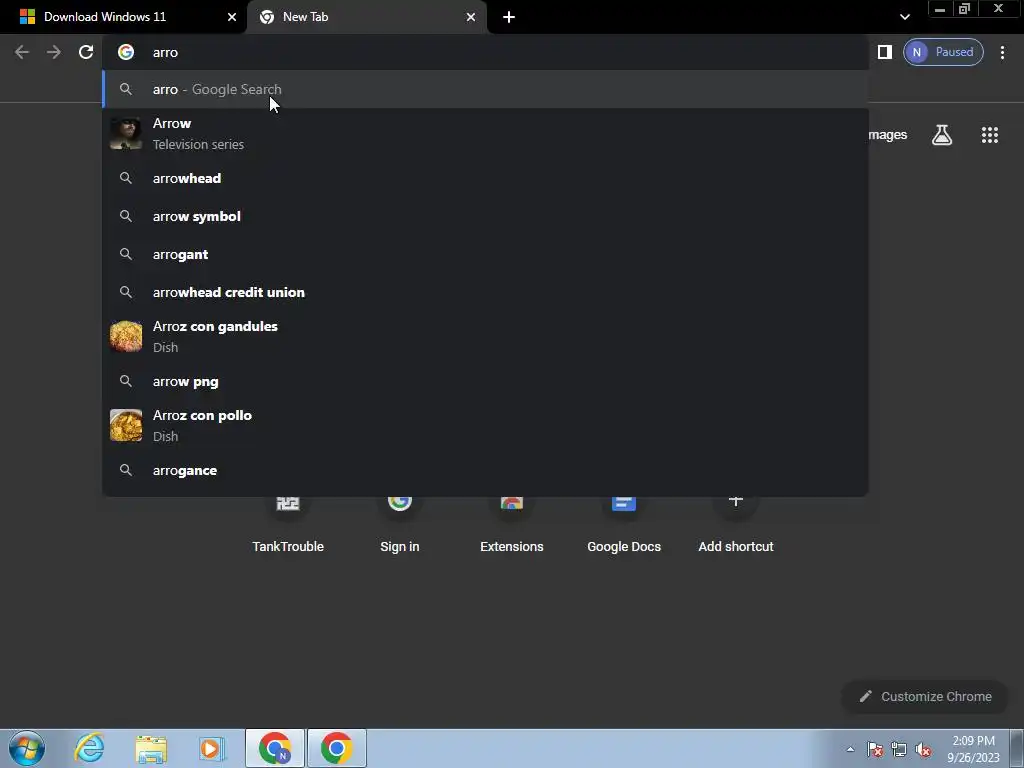
Task: Open a new tab with plus button
Action: click(x=509, y=17)
